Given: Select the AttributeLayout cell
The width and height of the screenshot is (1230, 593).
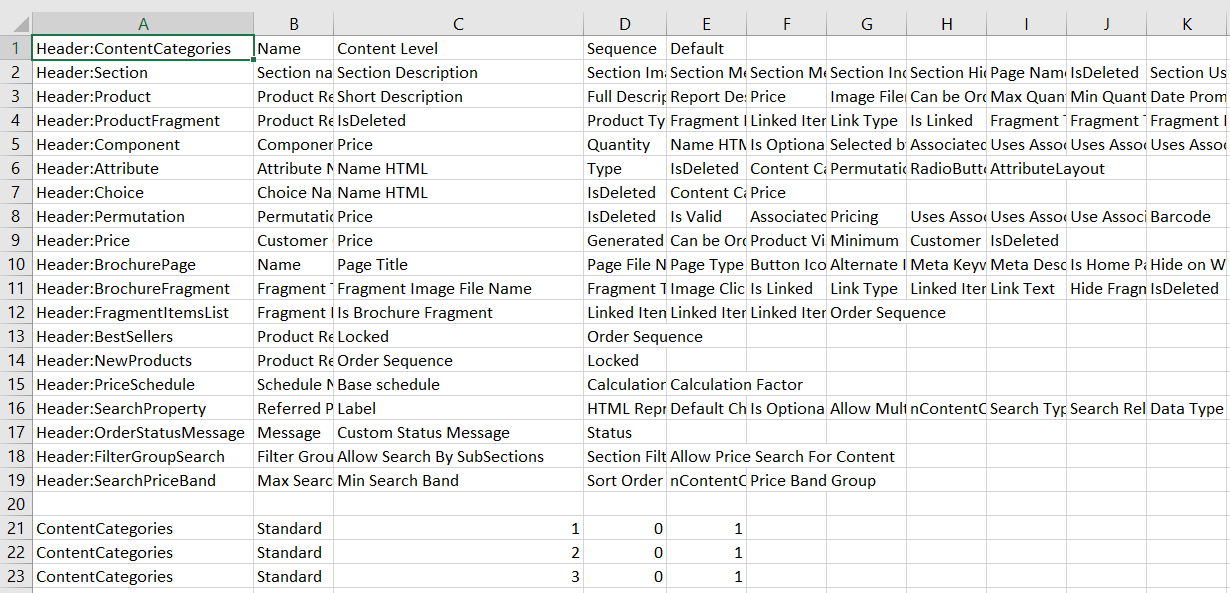Looking at the screenshot, I should pyautogui.click(x=1026, y=168).
